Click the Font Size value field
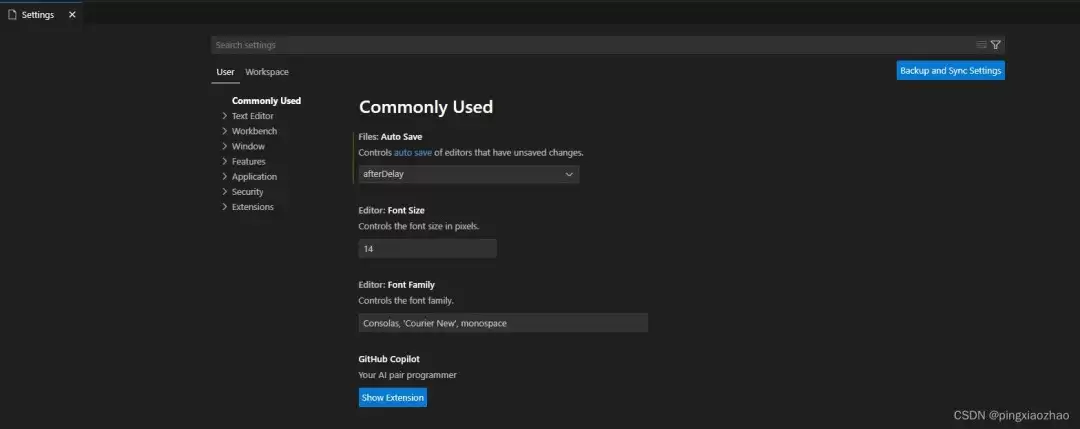Screen dimensions: 1080x429 click(x=427, y=249)
